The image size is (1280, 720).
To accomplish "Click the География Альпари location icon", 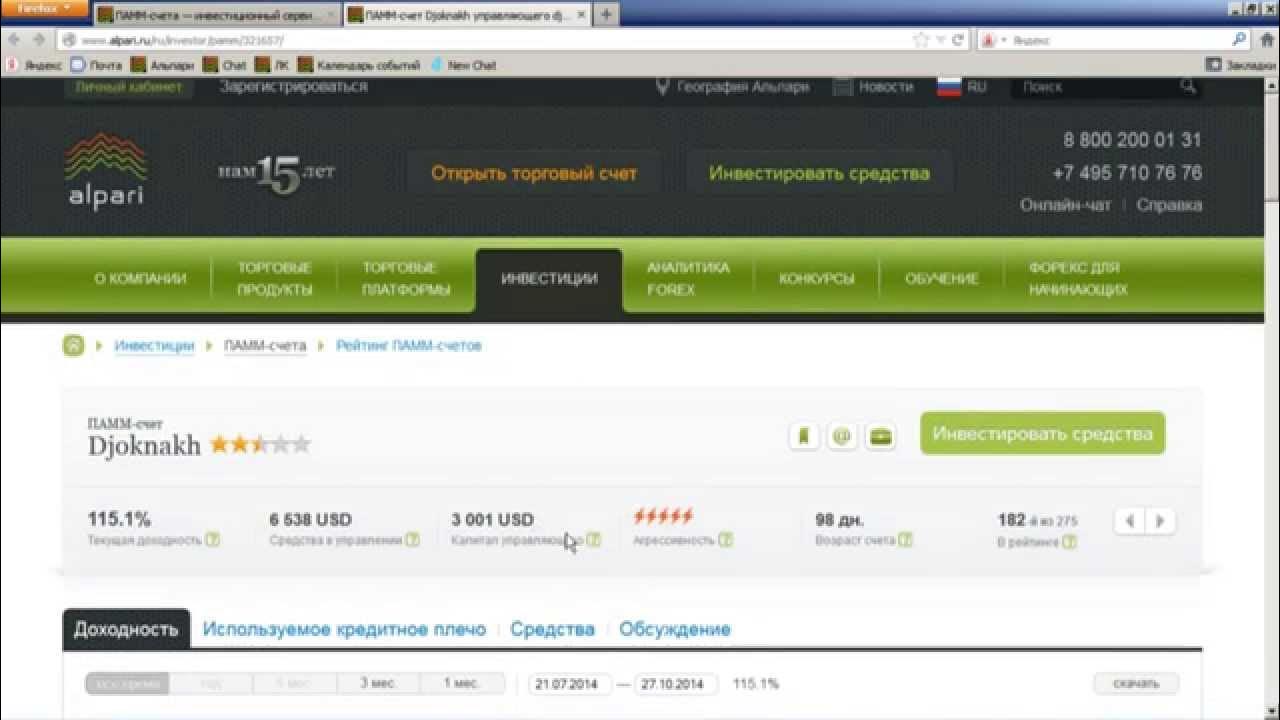I will point(662,87).
